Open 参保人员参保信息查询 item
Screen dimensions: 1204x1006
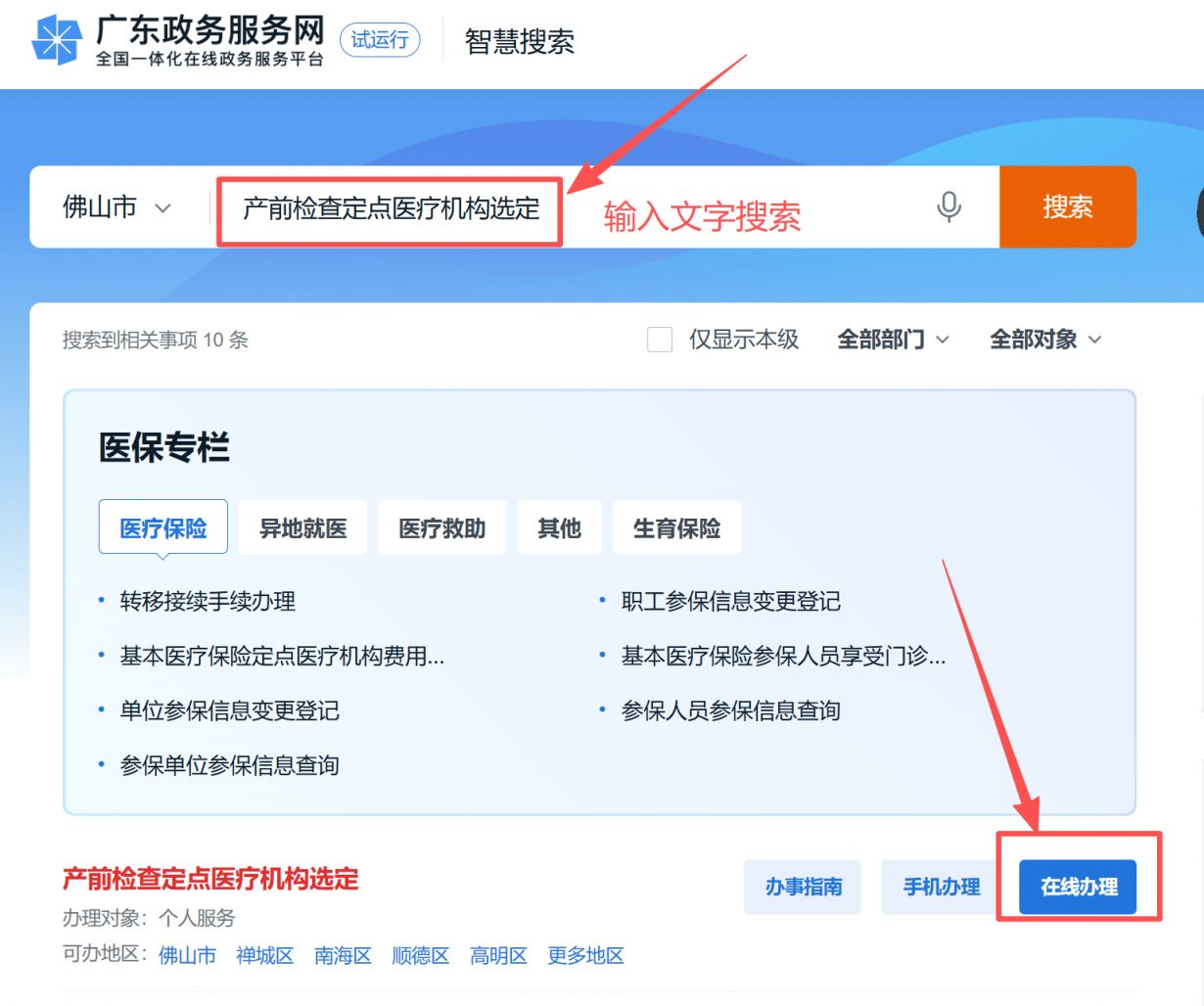pyautogui.click(x=731, y=710)
